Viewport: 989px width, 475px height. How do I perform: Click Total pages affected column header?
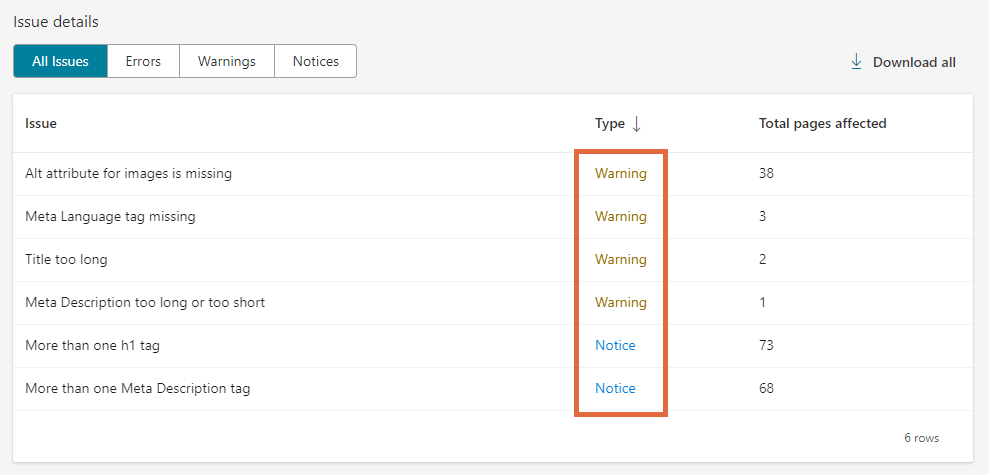[822, 123]
